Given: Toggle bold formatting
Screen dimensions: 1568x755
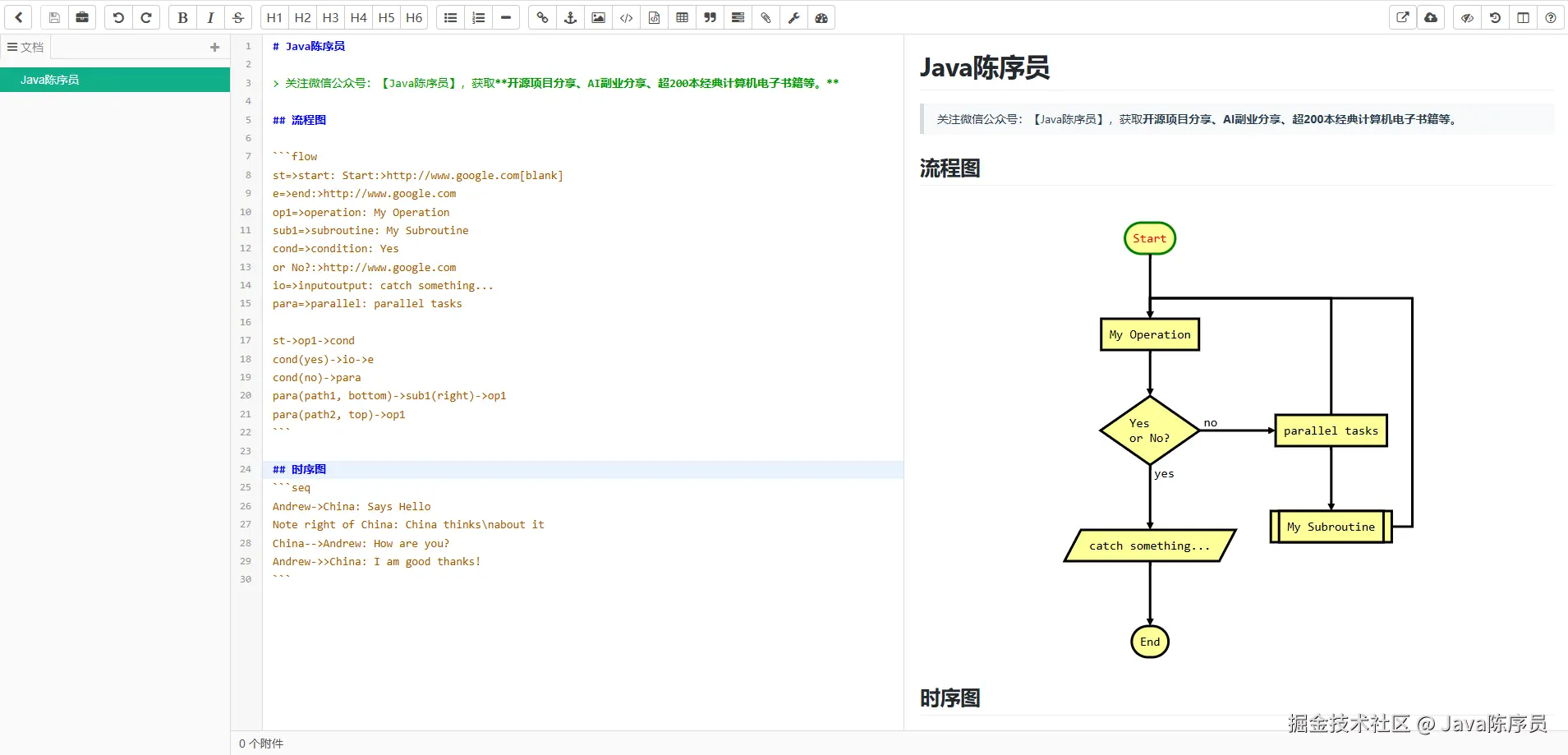Looking at the screenshot, I should [182, 17].
